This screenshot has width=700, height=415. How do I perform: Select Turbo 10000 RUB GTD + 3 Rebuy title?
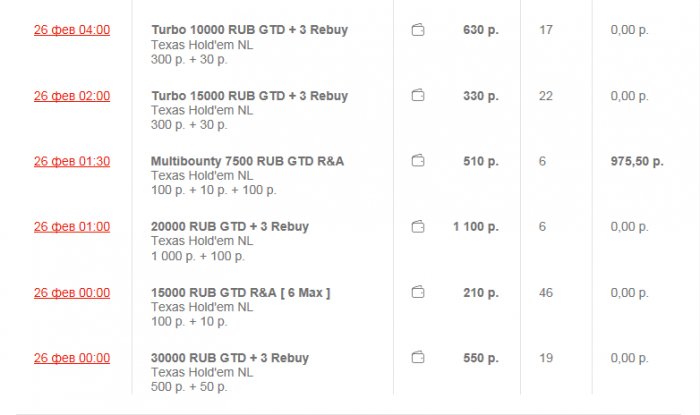[249, 30]
